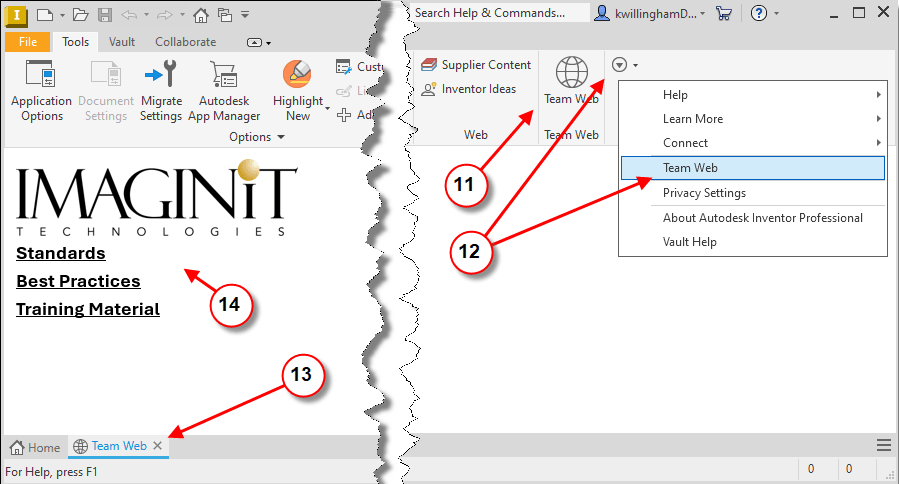Open Privacy Settings menu entry
899x484 pixels.
[753, 193]
